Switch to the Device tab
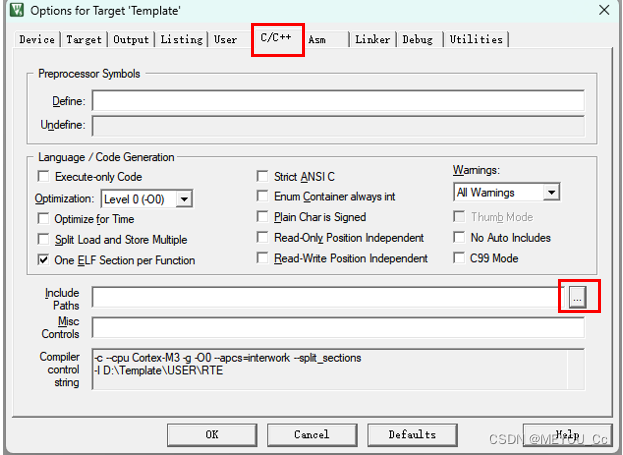The width and height of the screenshot is (623, 455). click(37, 39)
